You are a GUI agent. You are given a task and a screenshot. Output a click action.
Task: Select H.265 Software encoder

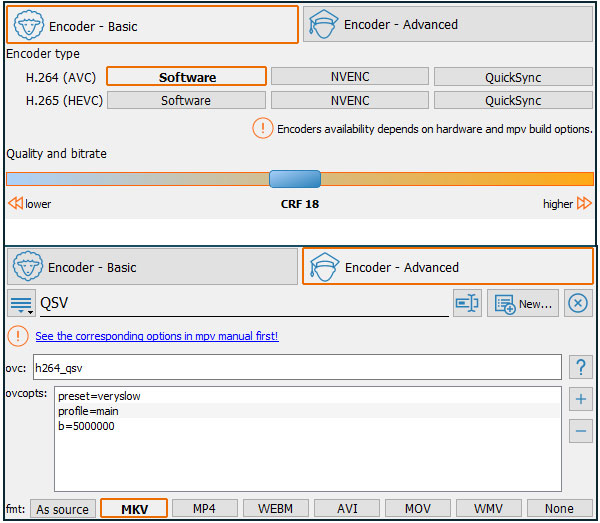(186, 101)
